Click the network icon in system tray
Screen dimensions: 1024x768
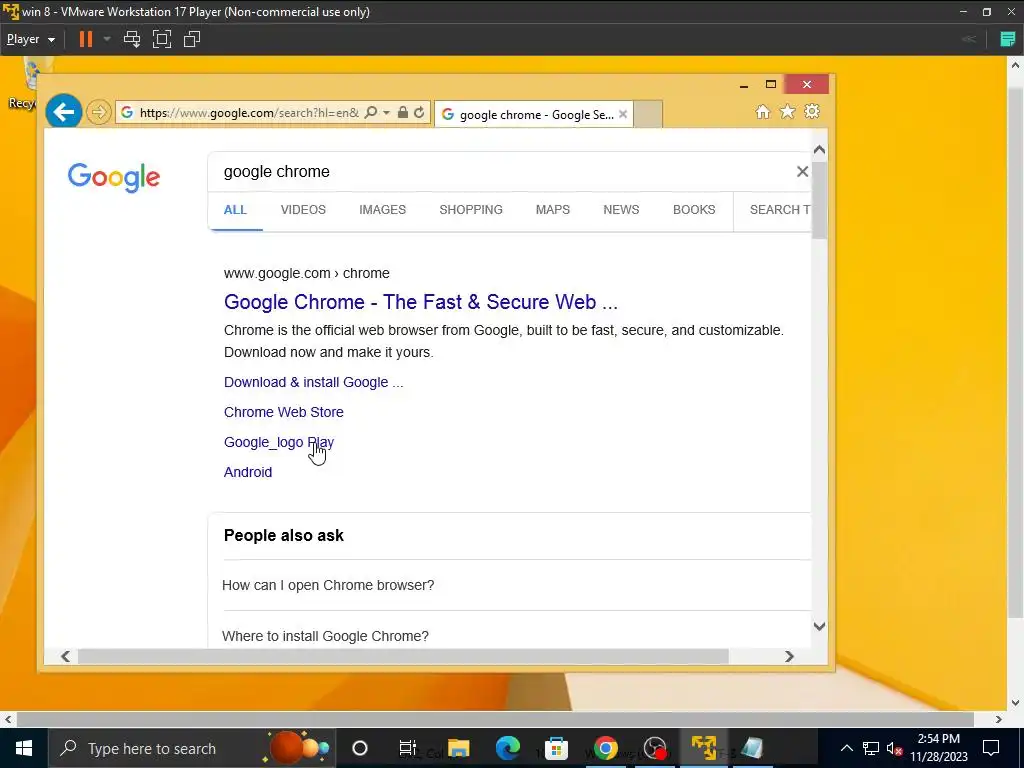click(871, 748)
